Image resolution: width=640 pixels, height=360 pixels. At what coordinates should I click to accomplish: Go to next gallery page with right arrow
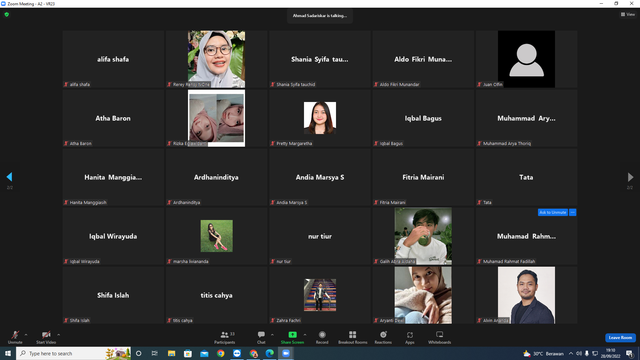[630, 177]
